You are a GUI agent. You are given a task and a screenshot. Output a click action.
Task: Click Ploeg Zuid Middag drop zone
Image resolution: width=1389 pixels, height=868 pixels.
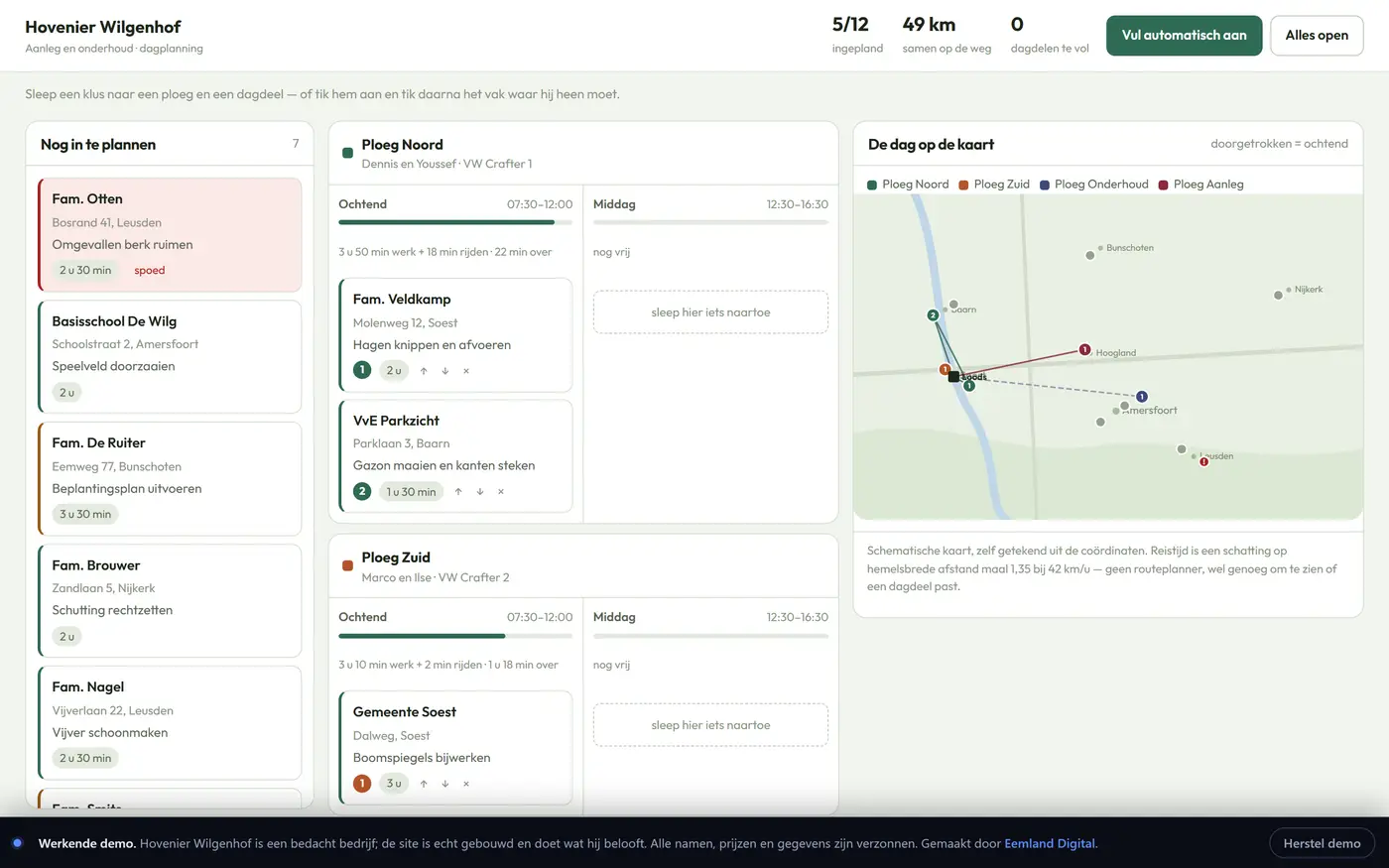tap(710, 725)
